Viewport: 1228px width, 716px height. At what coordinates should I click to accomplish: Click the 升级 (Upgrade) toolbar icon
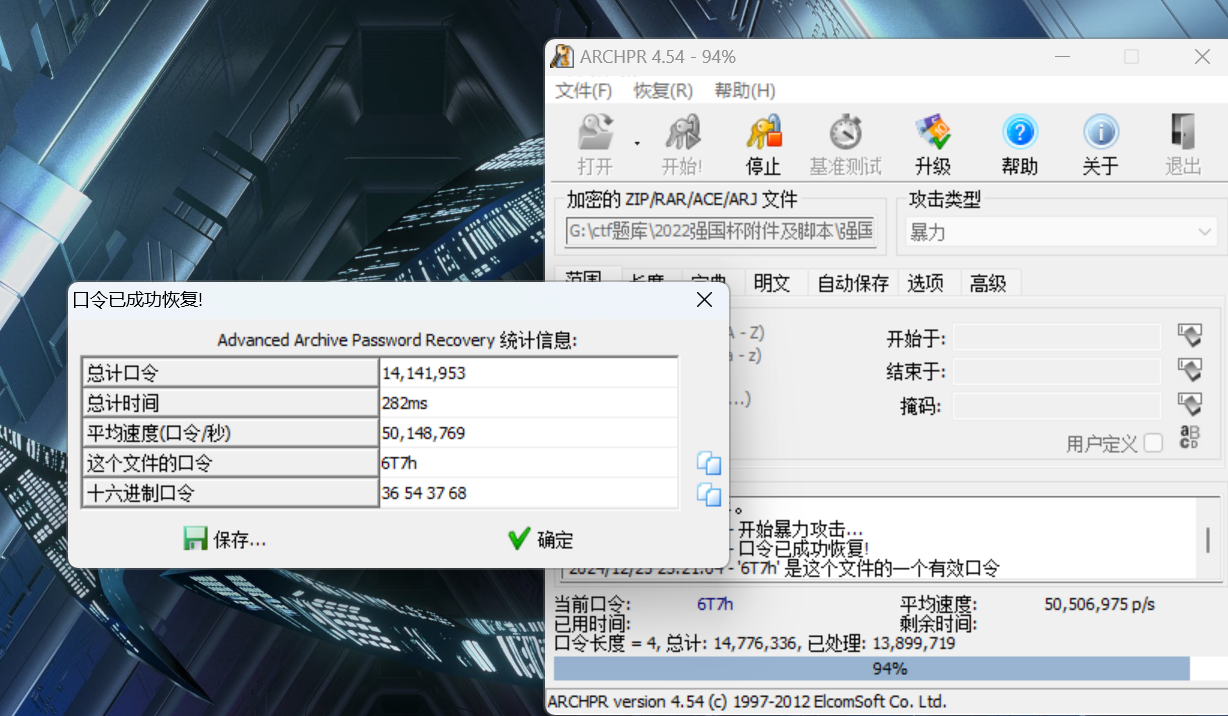[x=933, y=132]
